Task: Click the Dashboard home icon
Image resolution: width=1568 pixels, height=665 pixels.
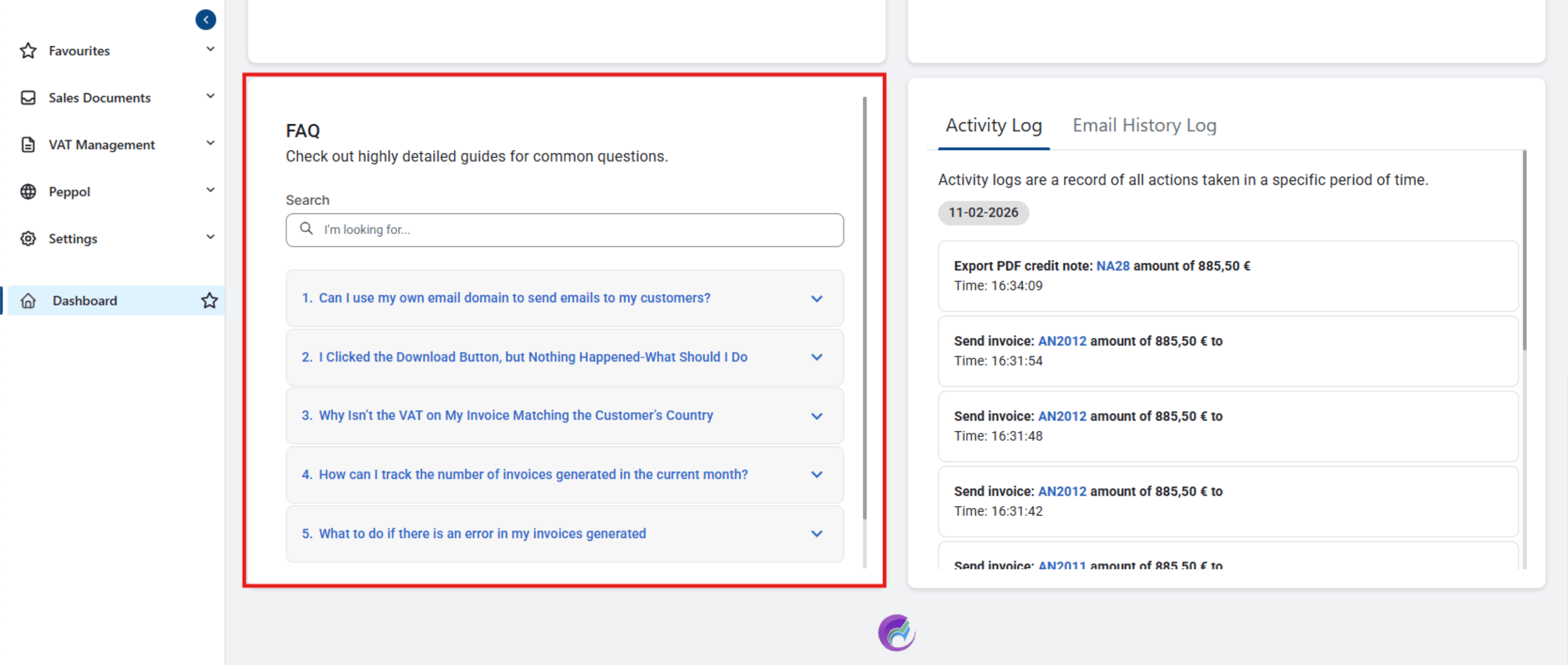Action: click(x=28, y=300)
